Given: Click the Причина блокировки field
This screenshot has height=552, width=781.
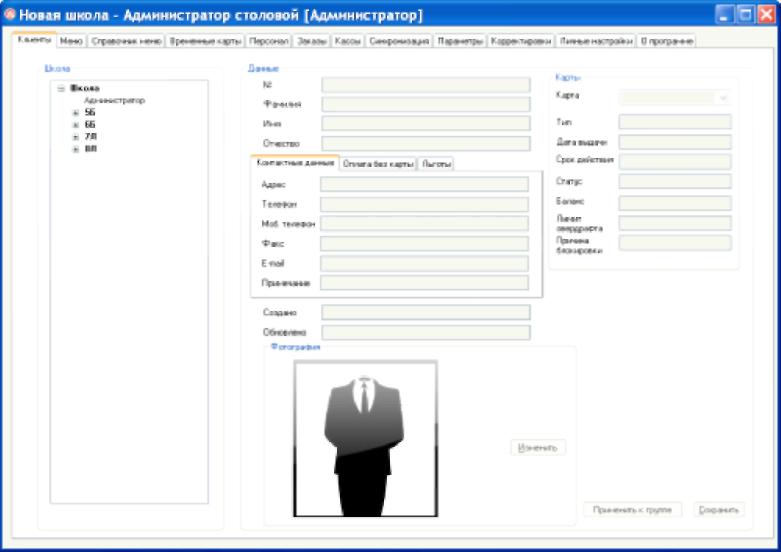Looking at the screenshot, I should click(675, 243).
